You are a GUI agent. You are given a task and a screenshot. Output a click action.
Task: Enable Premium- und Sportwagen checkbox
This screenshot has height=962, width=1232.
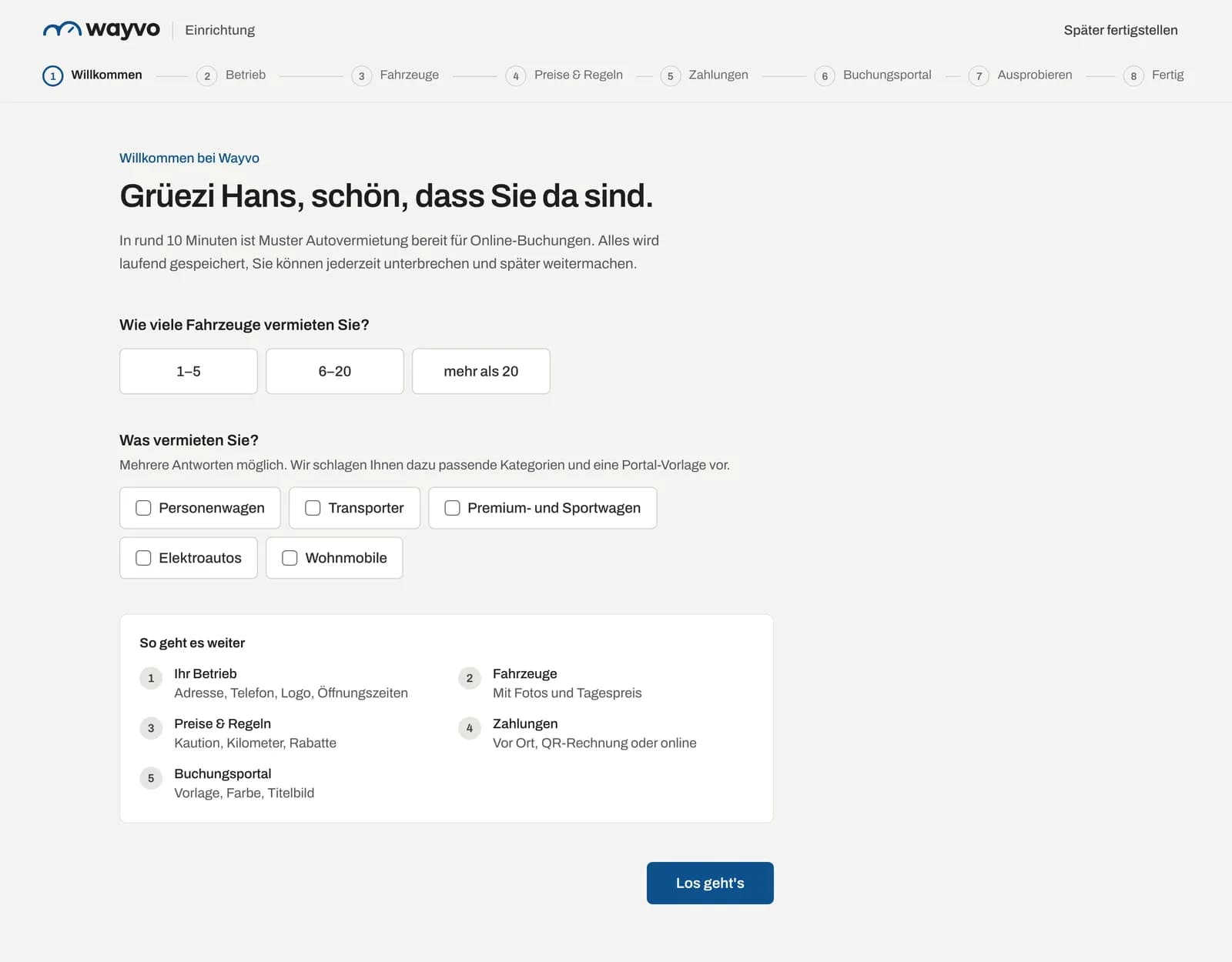[452, 508]
